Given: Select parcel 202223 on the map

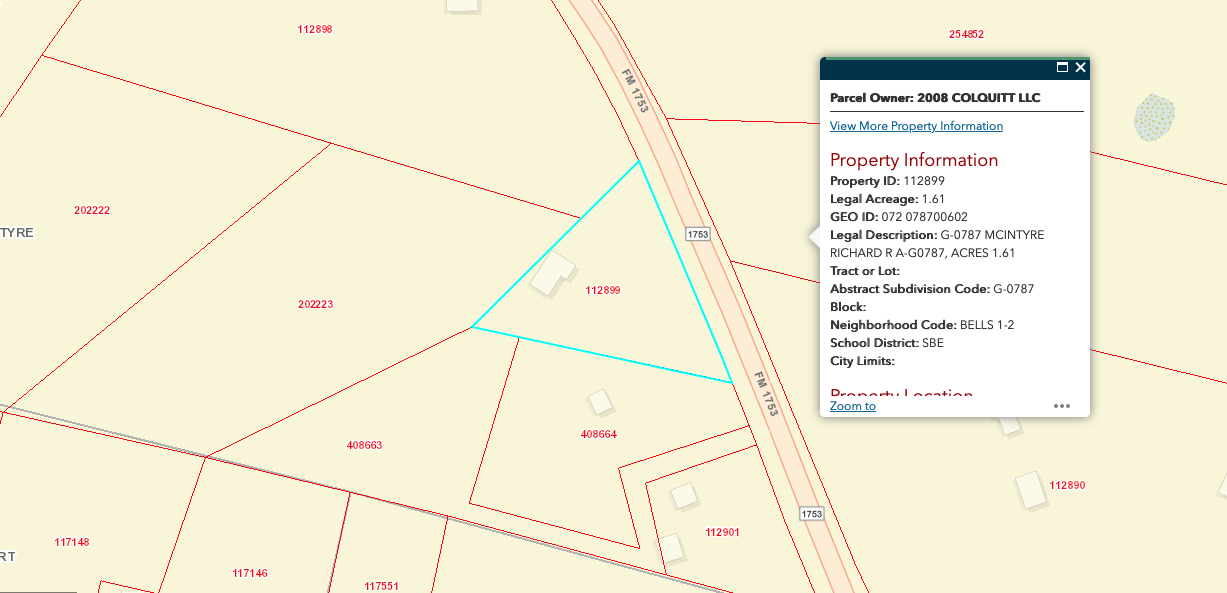Looking at the screenshot, I should [315, 304].
